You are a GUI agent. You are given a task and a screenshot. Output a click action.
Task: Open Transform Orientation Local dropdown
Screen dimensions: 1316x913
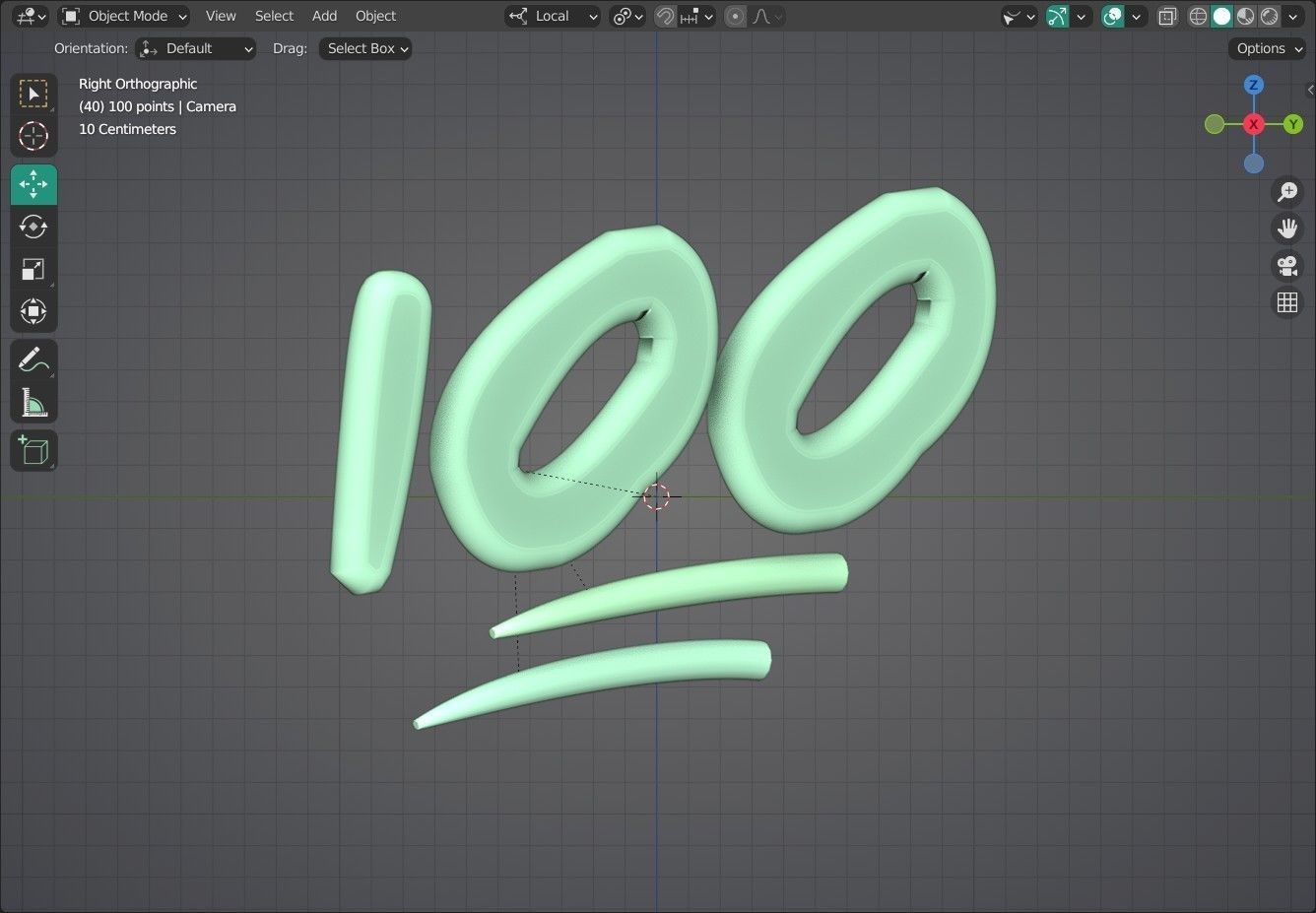553,16
